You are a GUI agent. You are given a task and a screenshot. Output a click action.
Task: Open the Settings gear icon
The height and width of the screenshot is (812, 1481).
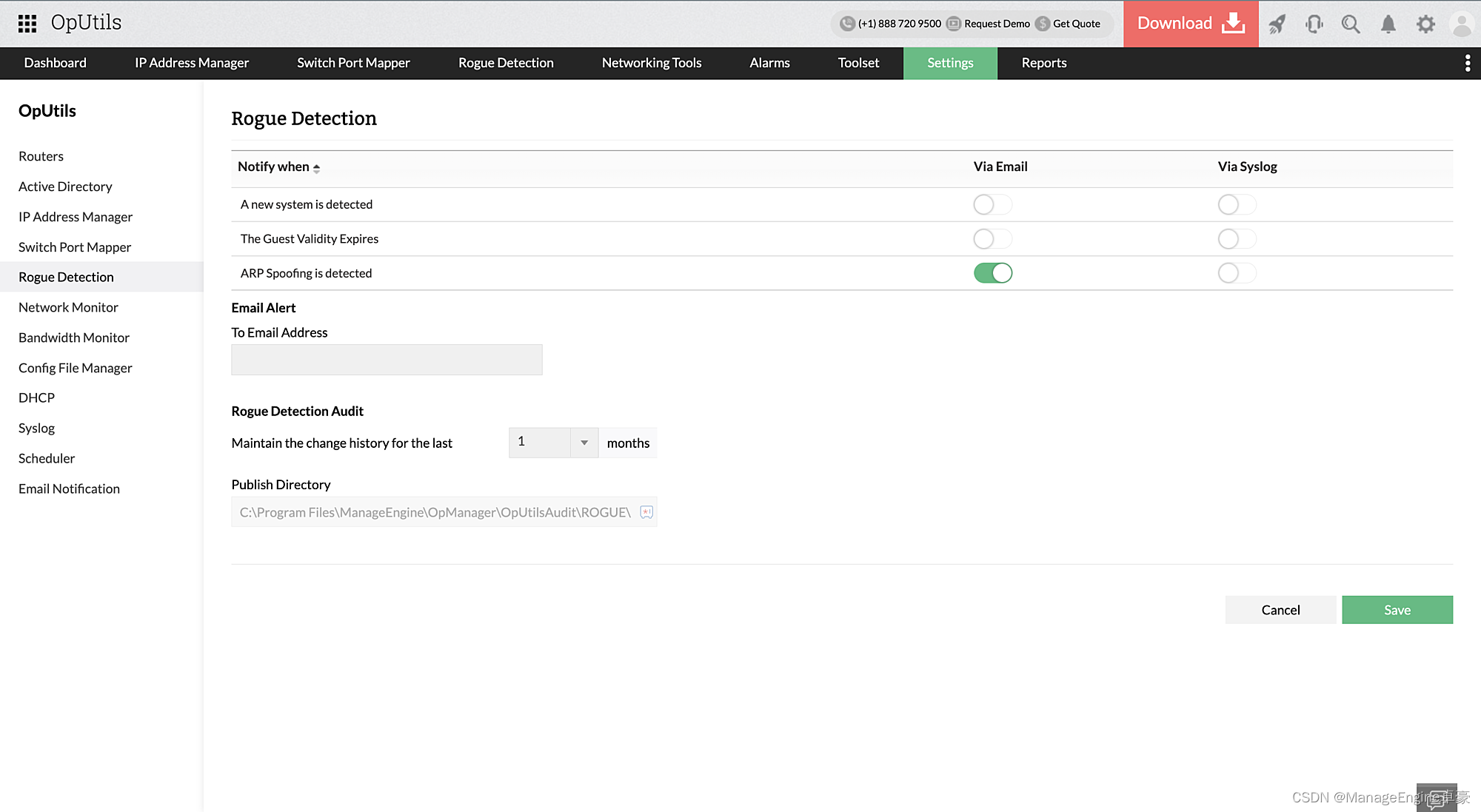coord(1425,23)
